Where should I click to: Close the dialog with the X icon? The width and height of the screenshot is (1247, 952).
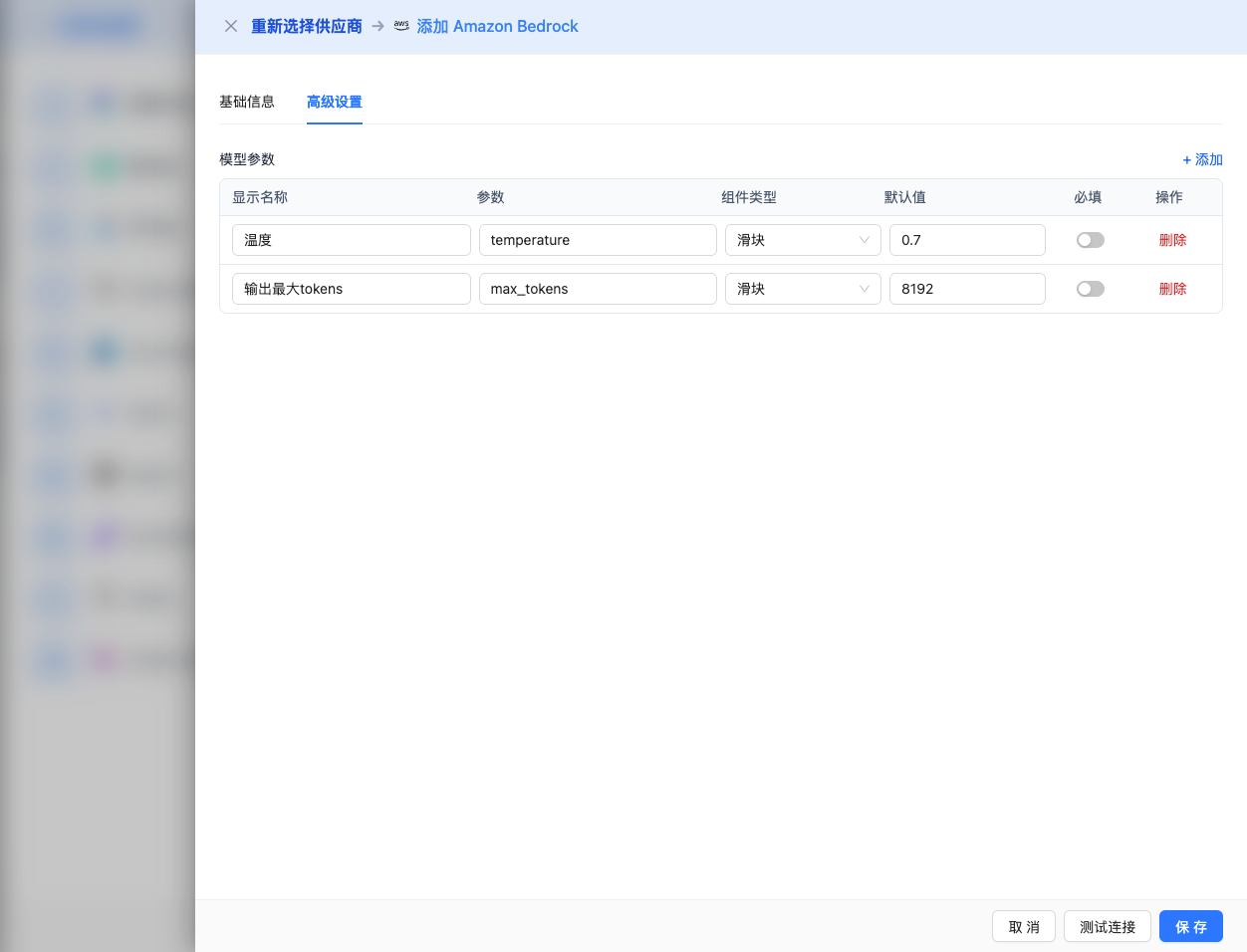point(230,26)
